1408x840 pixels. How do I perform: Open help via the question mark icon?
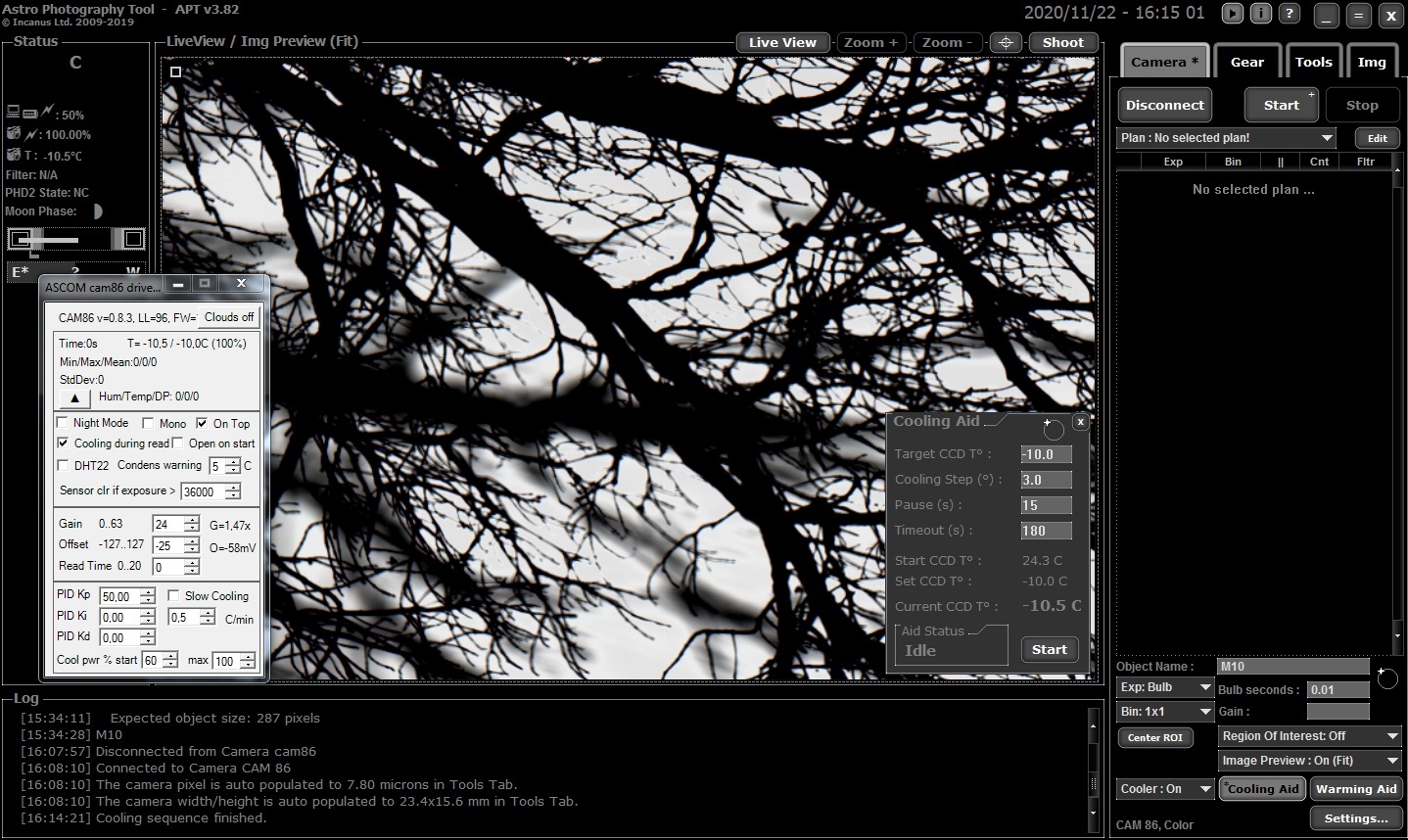1291,14
